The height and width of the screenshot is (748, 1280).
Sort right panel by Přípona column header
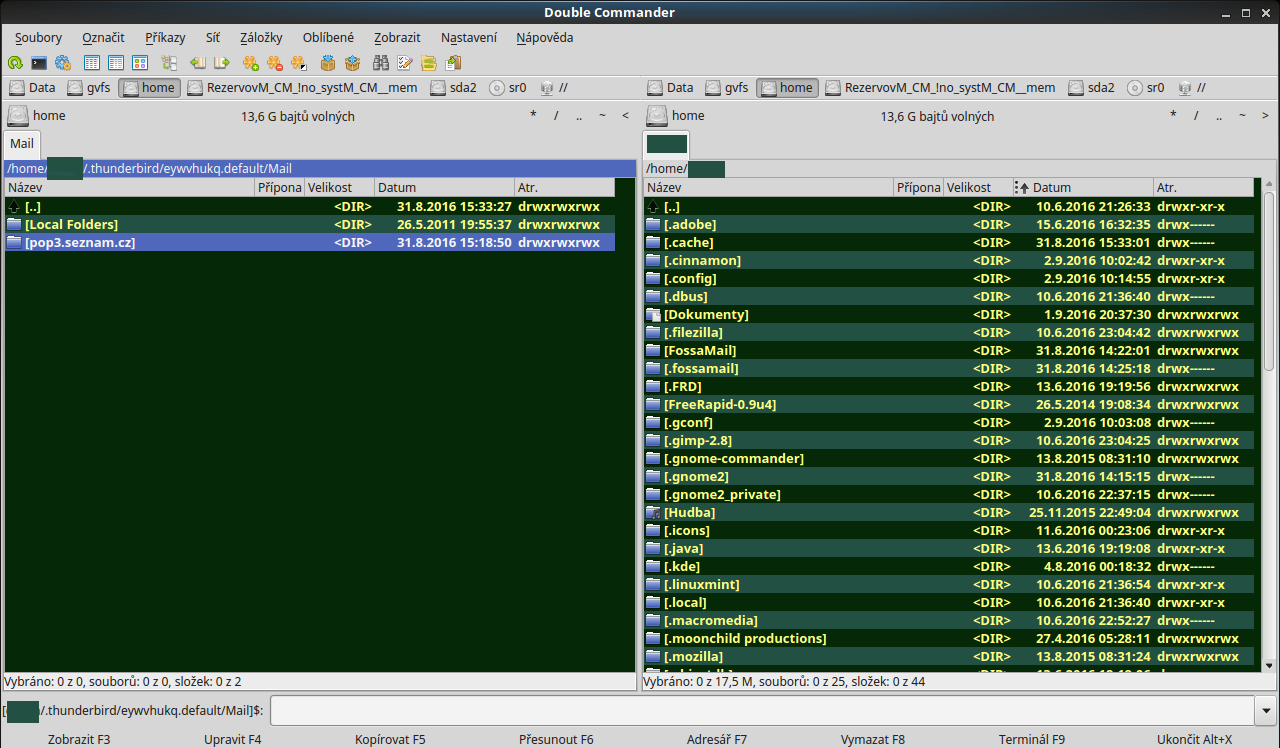pyautogui.click(x=919, y=187)
